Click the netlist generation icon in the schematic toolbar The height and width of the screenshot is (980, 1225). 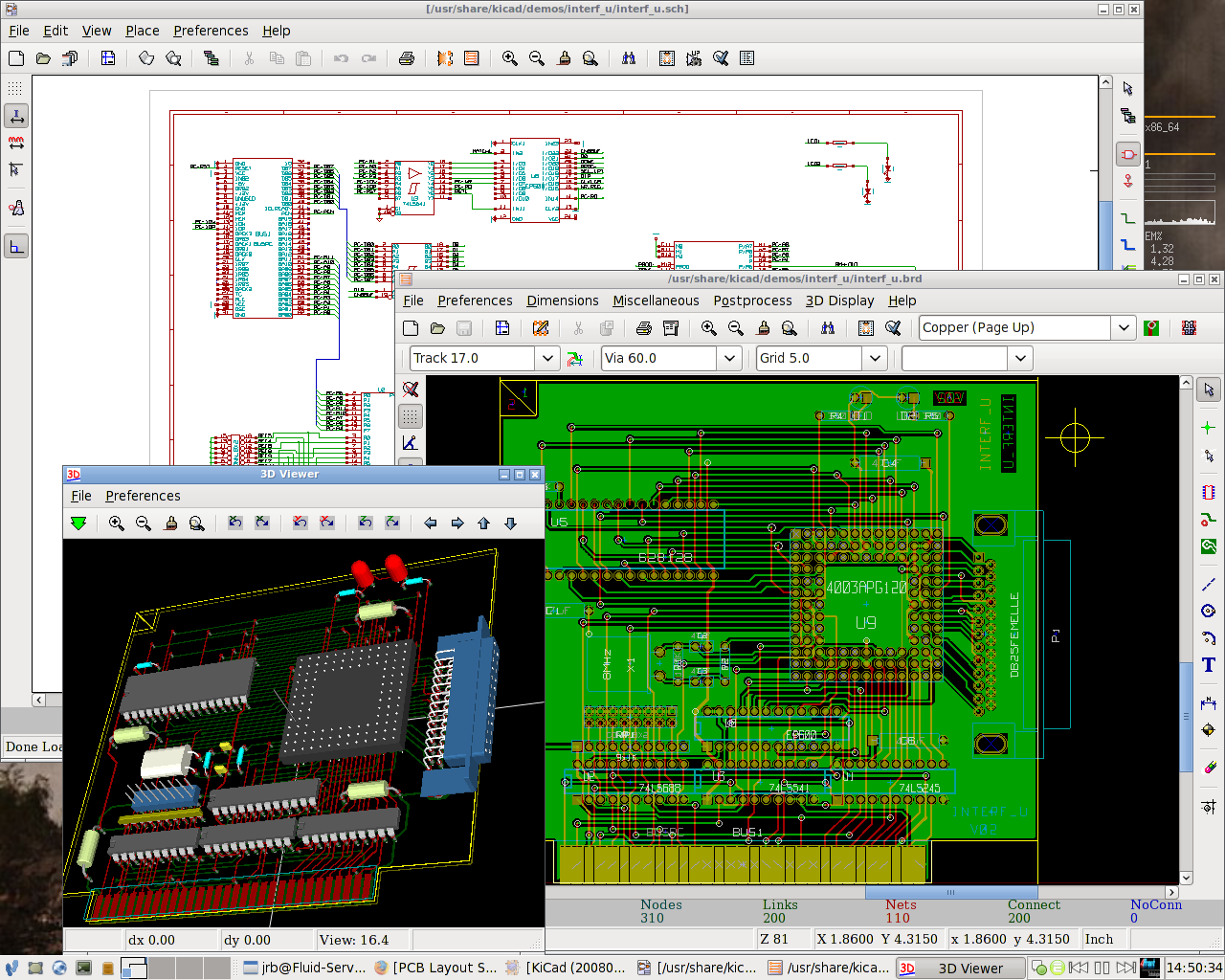(667, 58)
